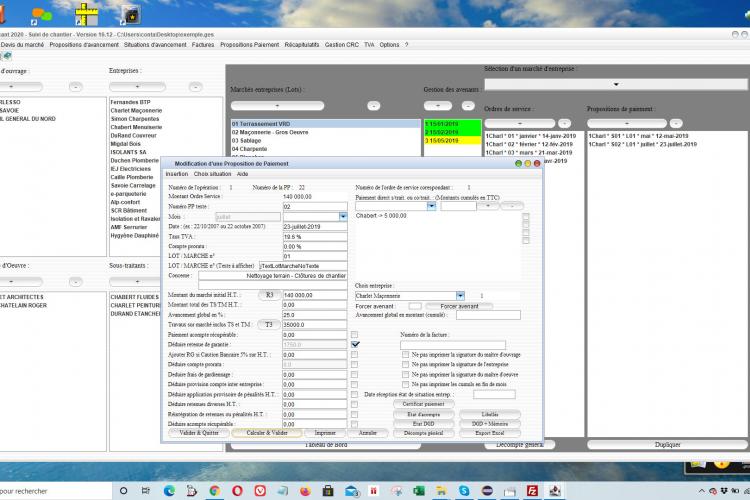This screenshot has width=750, height=500.
Task: Remove a marché entreprise lot with minus
Action: tap(374, 106)
